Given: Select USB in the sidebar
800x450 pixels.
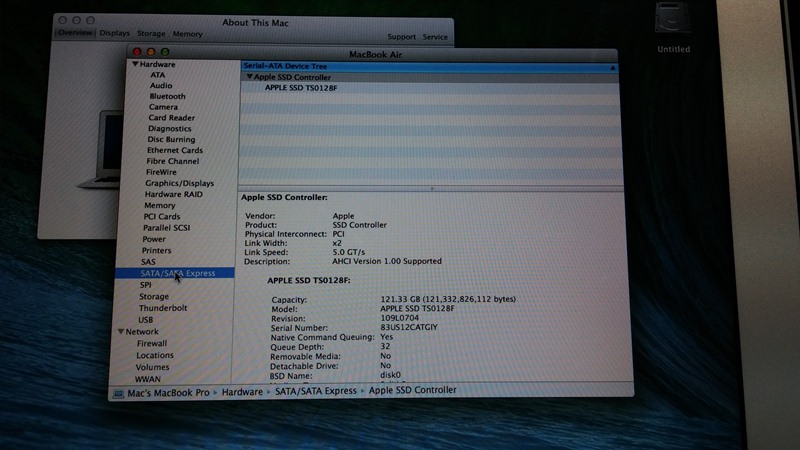Looking at the screenshot, I should tap(146, 320).
